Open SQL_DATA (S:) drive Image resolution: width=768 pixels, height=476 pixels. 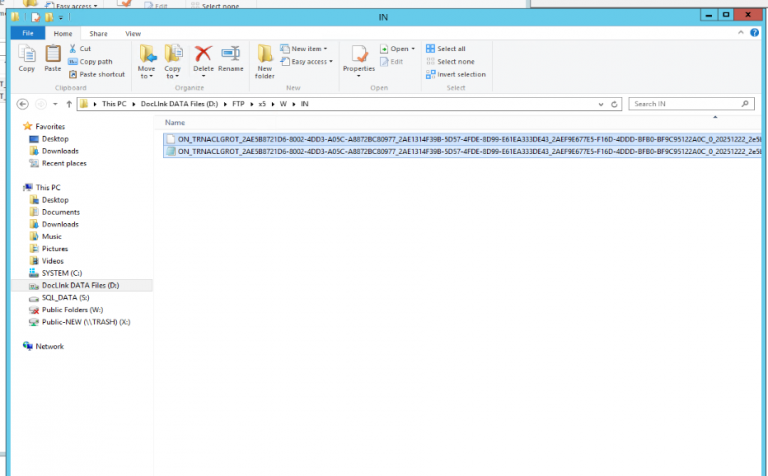click(65, 297)
